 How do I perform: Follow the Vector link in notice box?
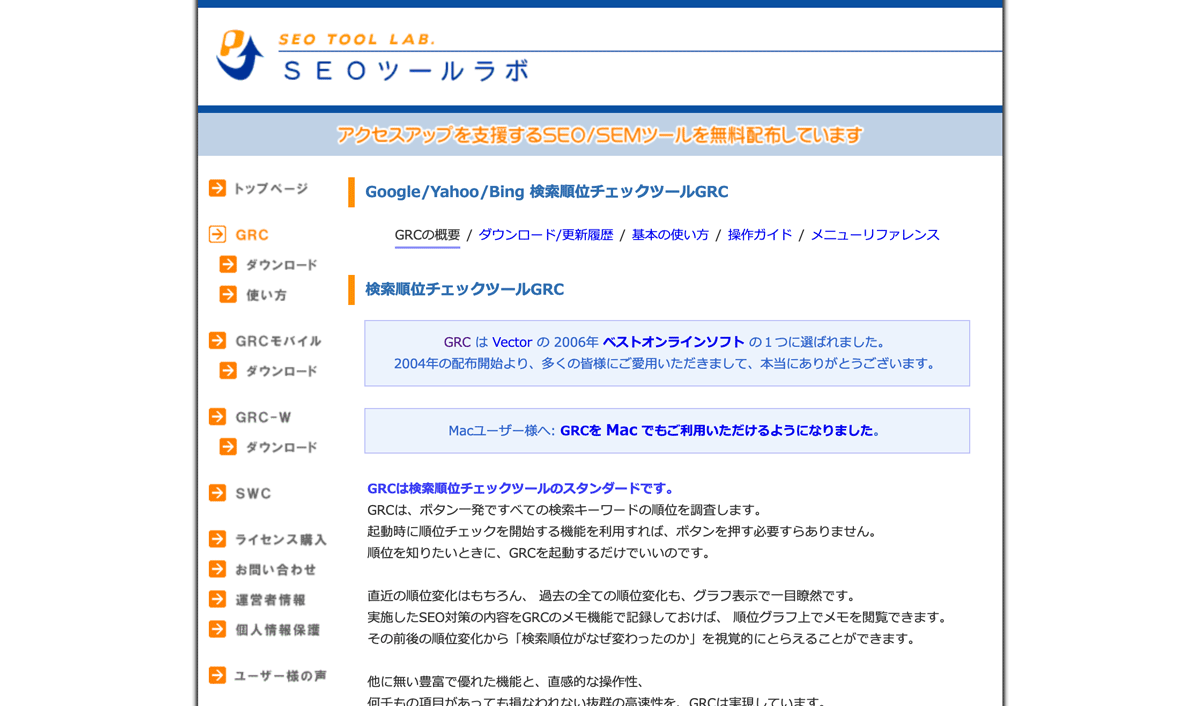tap(512, 342)
